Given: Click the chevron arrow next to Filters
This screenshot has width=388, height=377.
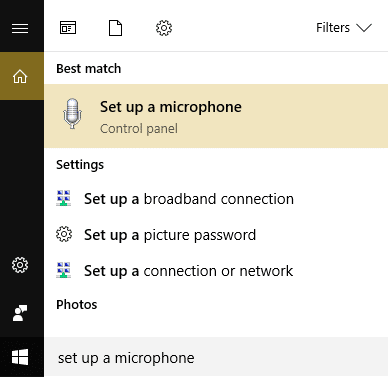Looking at the screenshot, I should pyautogui.click(x=364, y=28).
